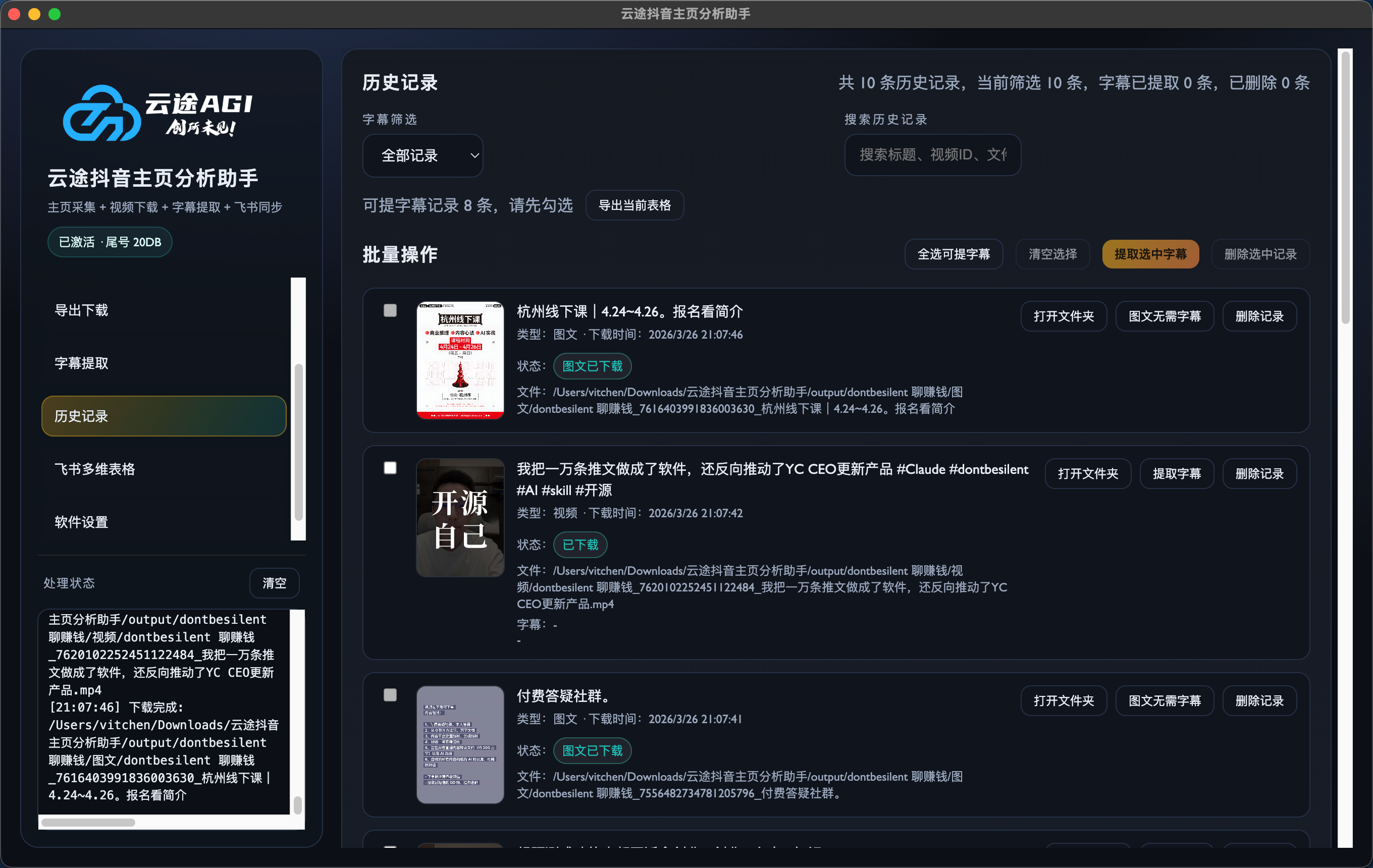Click 删除选中记录 to delete selected records
The image size is (1373, 868).
pyautogui.click(x=1259, y=254)
